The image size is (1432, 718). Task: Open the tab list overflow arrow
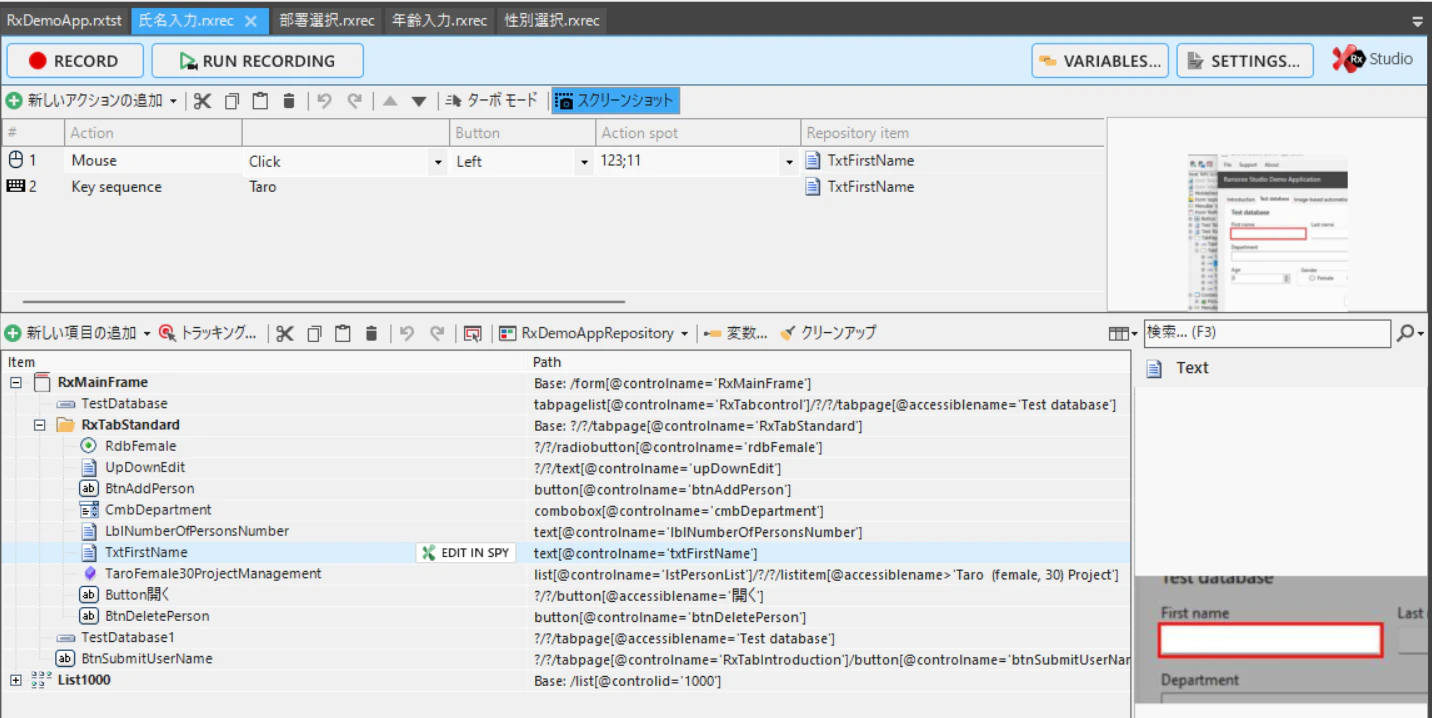[x=1417, y=20]
